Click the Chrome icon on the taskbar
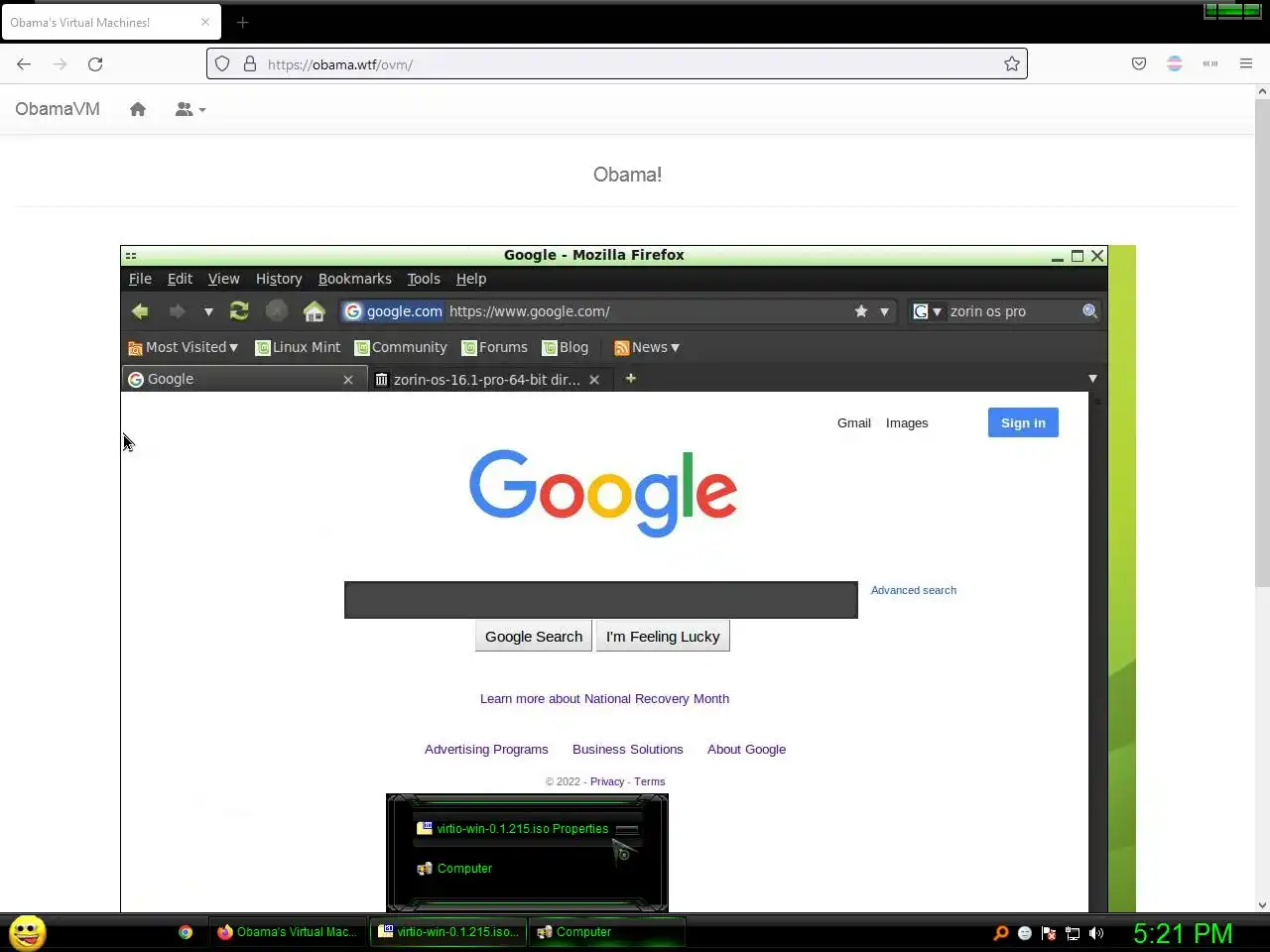The image size is (1270, 952). pyautogui.click(x=186, y=932)
